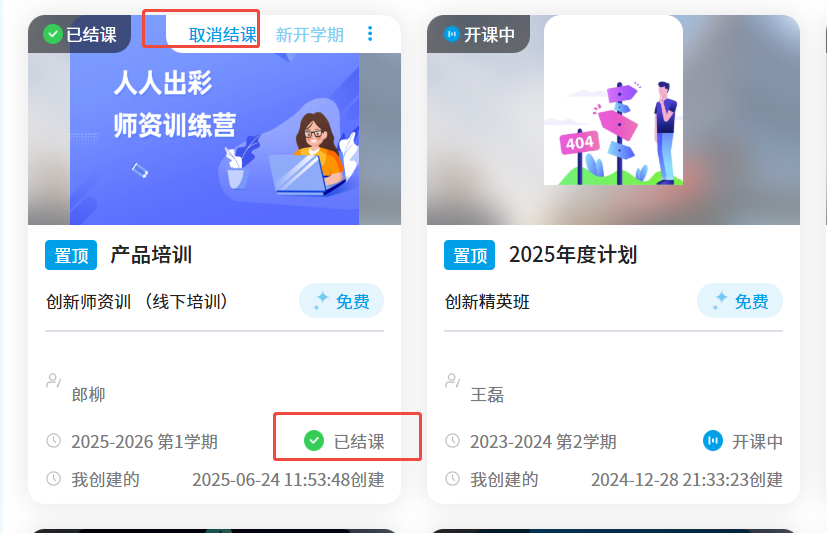Open the 404 signpost cover image

coord(613,100)
